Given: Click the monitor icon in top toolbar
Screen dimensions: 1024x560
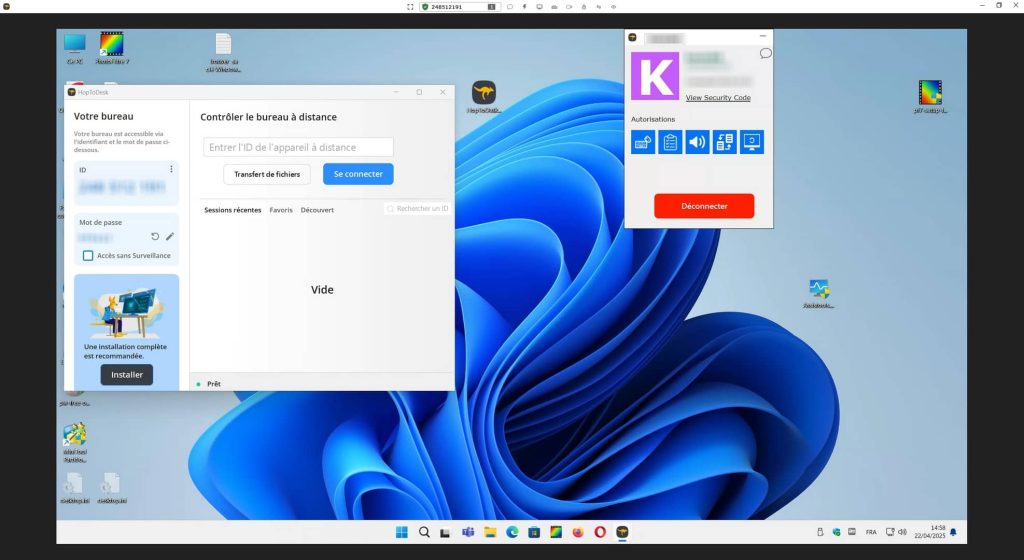Looking at the screenshot, I should click(x=539, y=7).
